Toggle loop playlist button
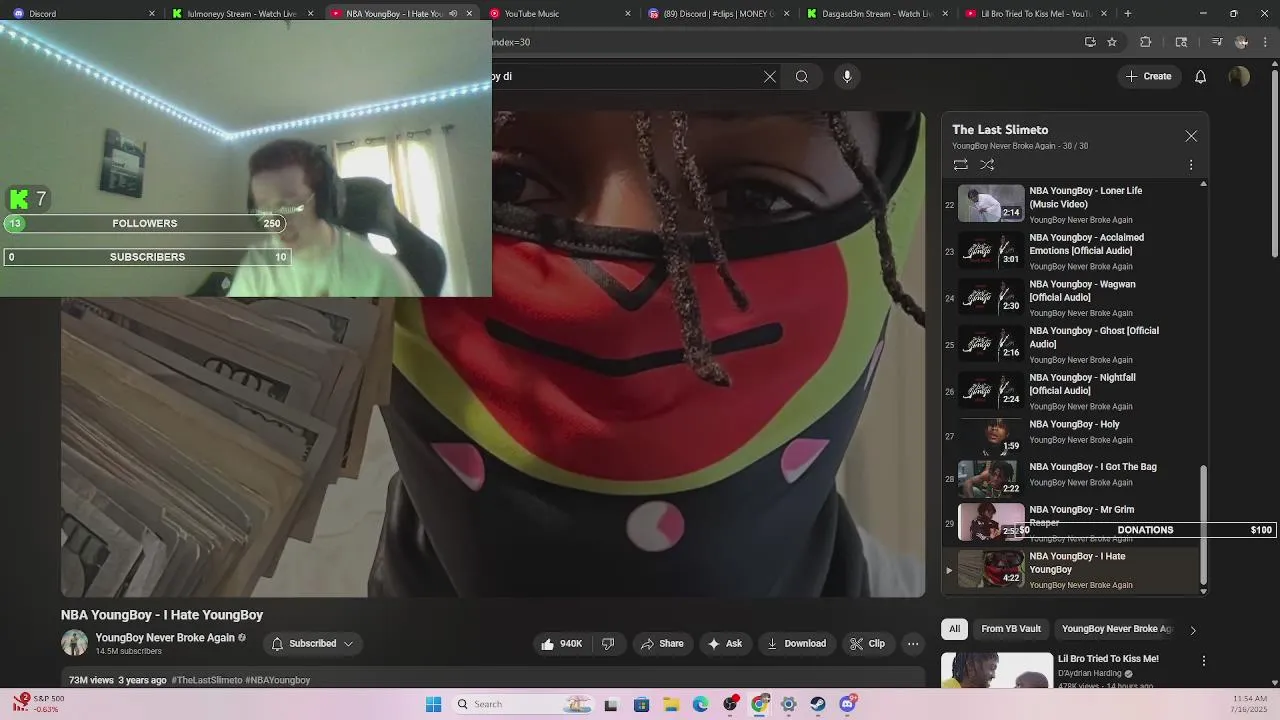The width and height of the screenshot is (1280, 720). tap(960, 165)
